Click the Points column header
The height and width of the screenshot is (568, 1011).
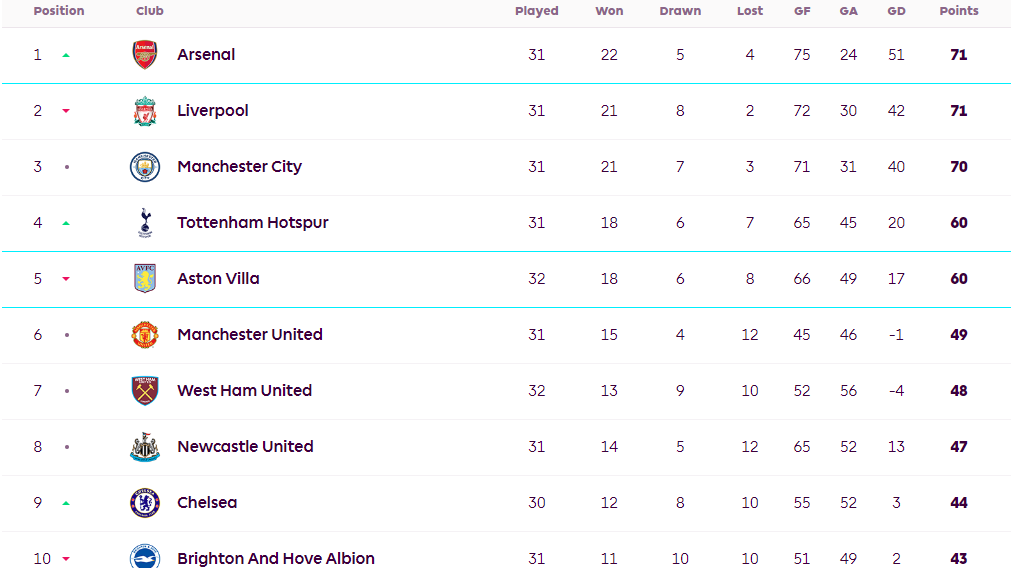(x=958, y=11)
